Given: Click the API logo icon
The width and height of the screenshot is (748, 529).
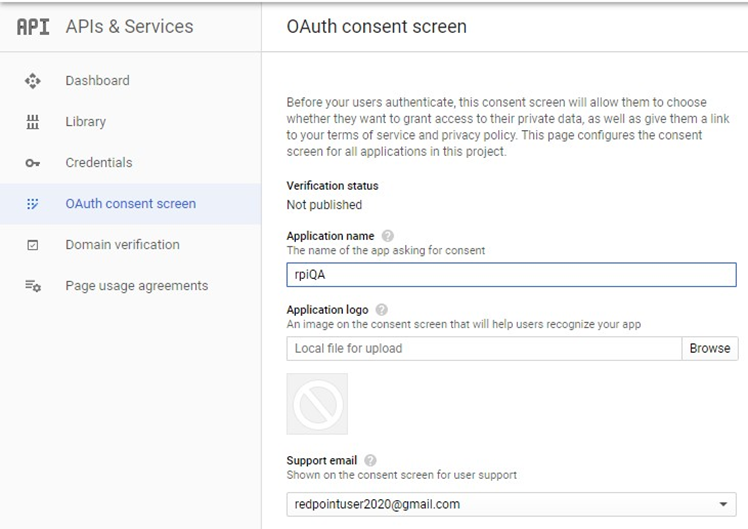Looking at the screenshot, I should point(32,27).
